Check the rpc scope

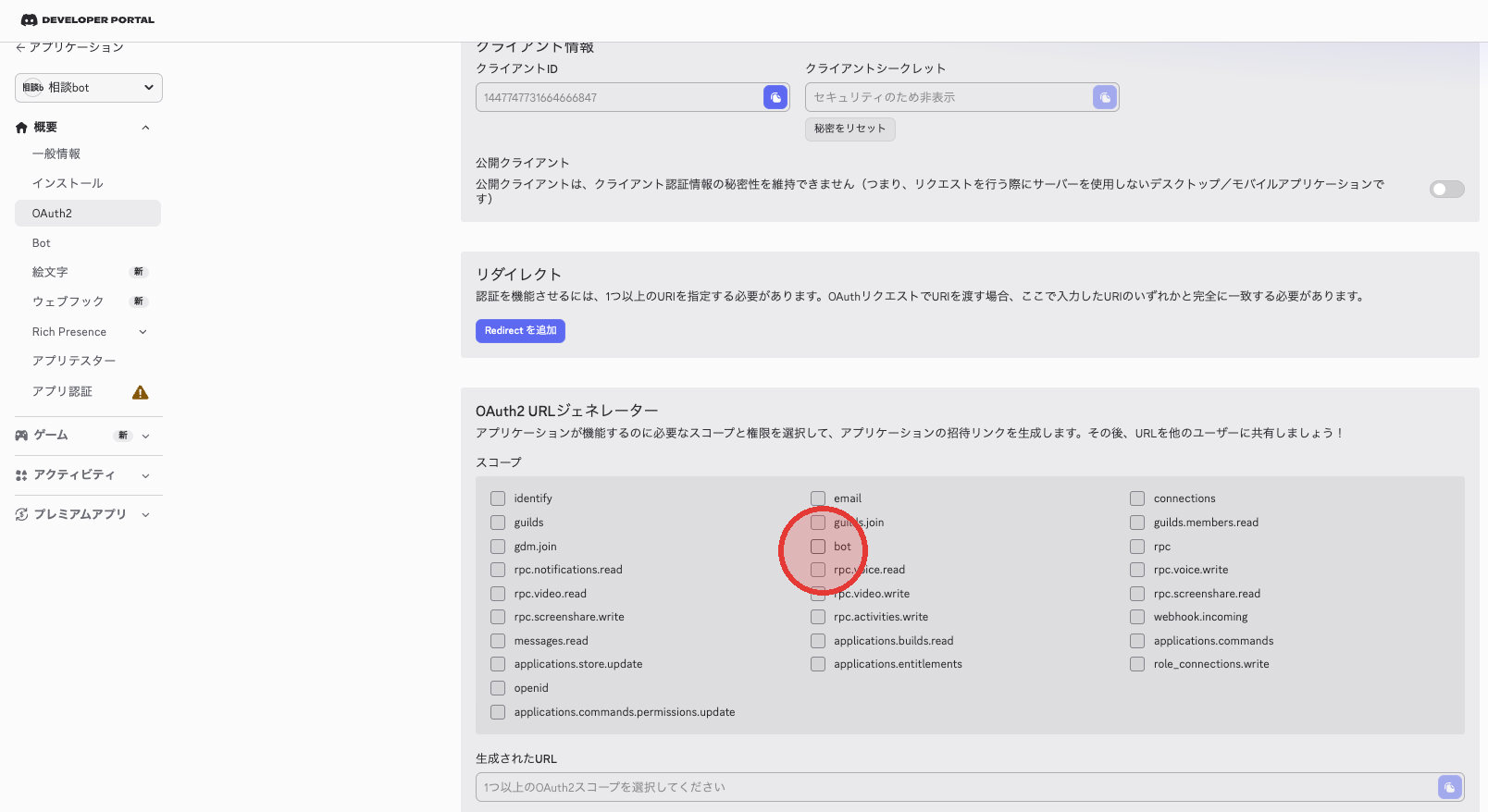click(x=1137, y=547)
